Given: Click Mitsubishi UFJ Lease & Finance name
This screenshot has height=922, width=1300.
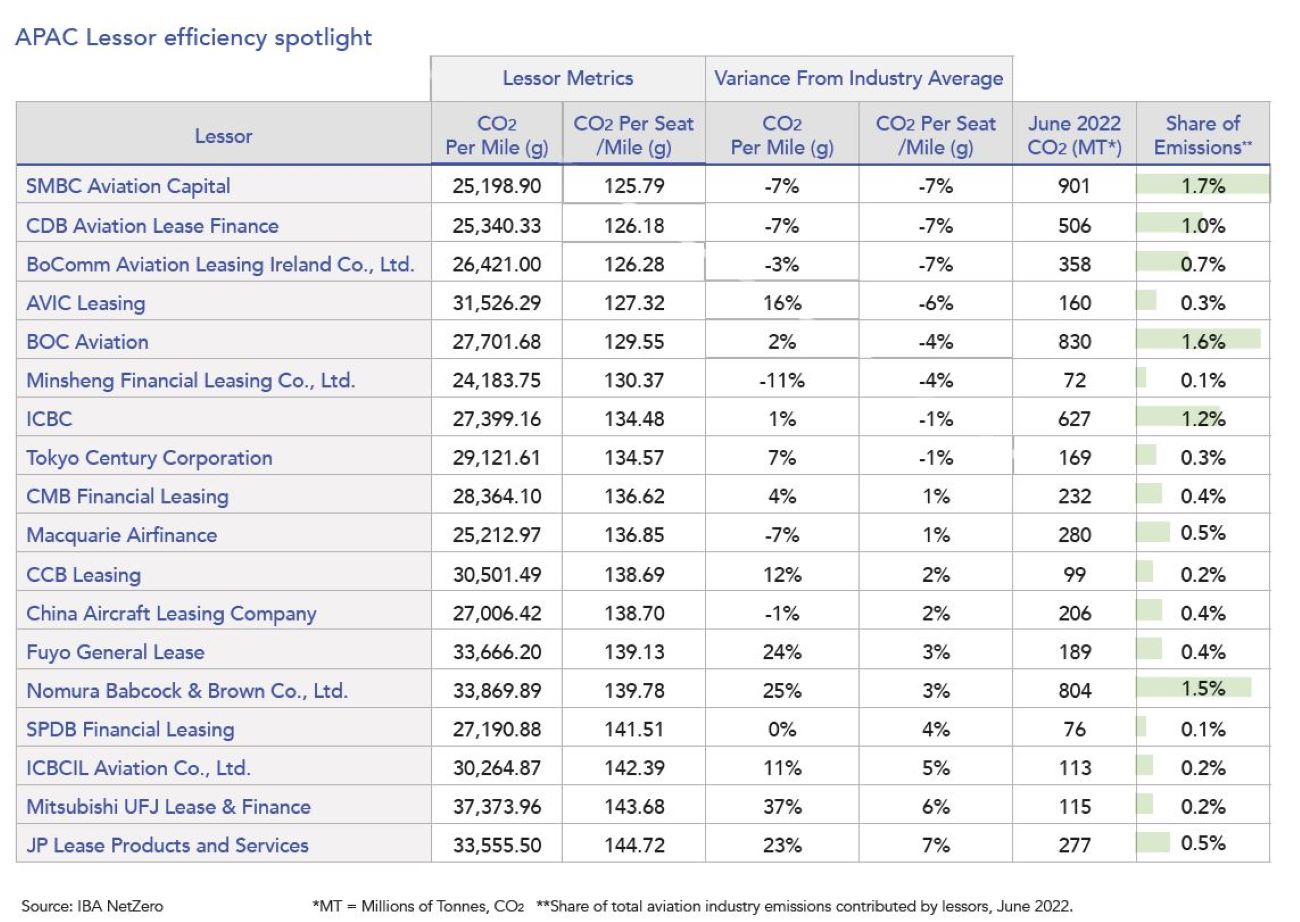Looking at the screenshot, I should point(168,806).
